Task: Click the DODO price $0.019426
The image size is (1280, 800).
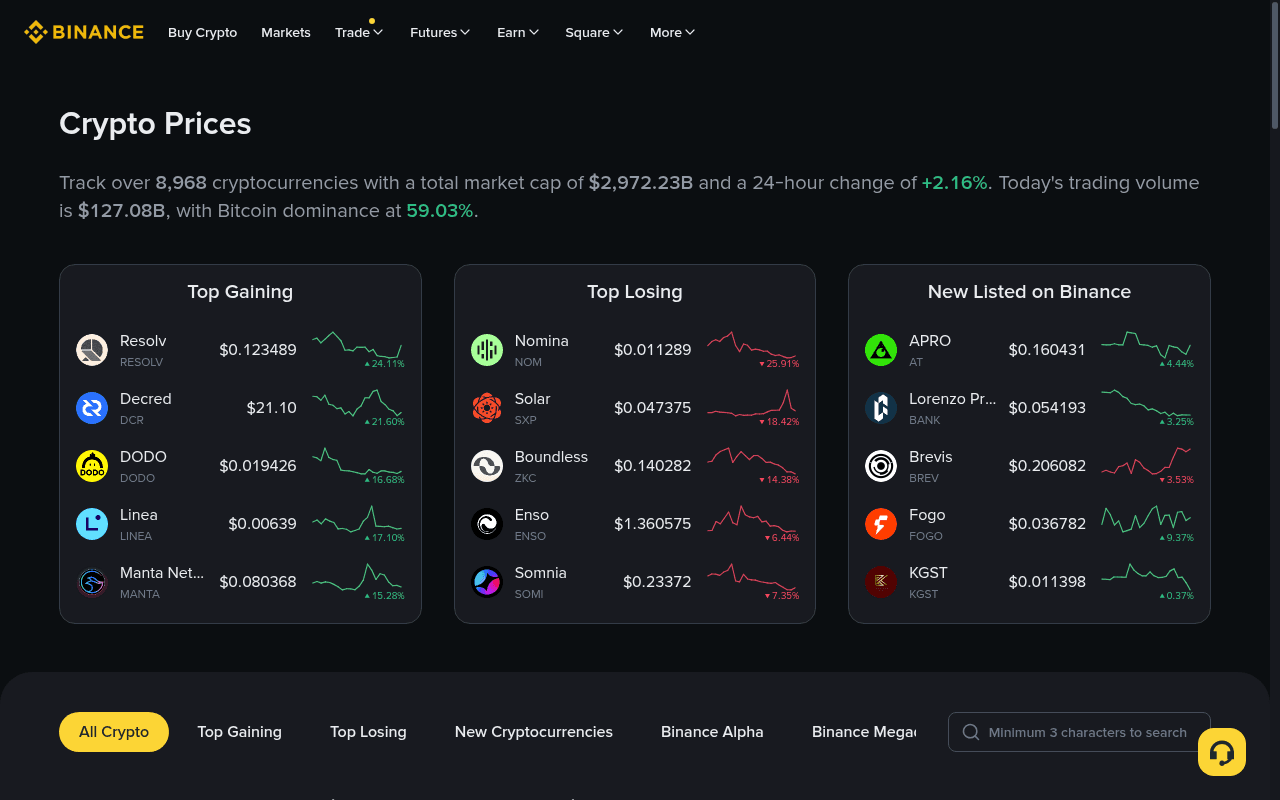Action: (258, 466)
